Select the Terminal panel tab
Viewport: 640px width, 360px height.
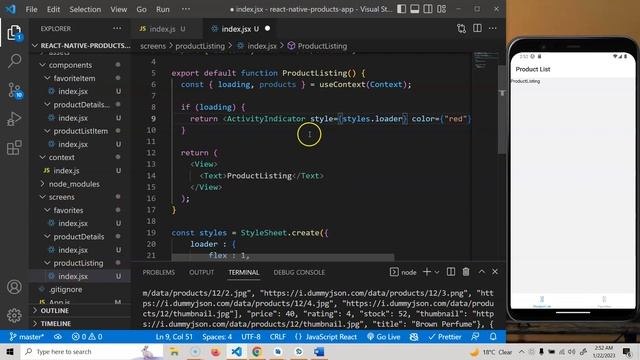pyautogui.click(x=244, y=272)
